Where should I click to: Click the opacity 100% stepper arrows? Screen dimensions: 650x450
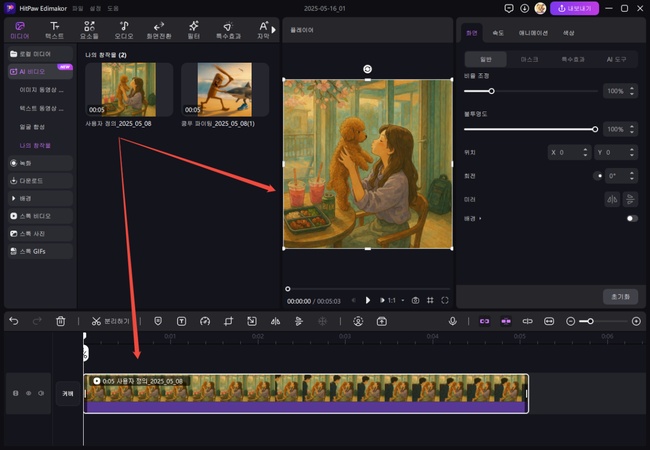631,129
